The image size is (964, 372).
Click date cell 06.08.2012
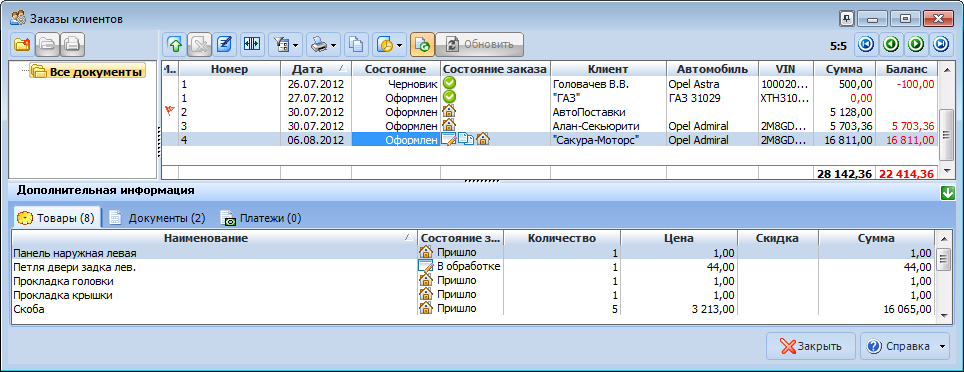pyautogui.click(x=316, y=140)
